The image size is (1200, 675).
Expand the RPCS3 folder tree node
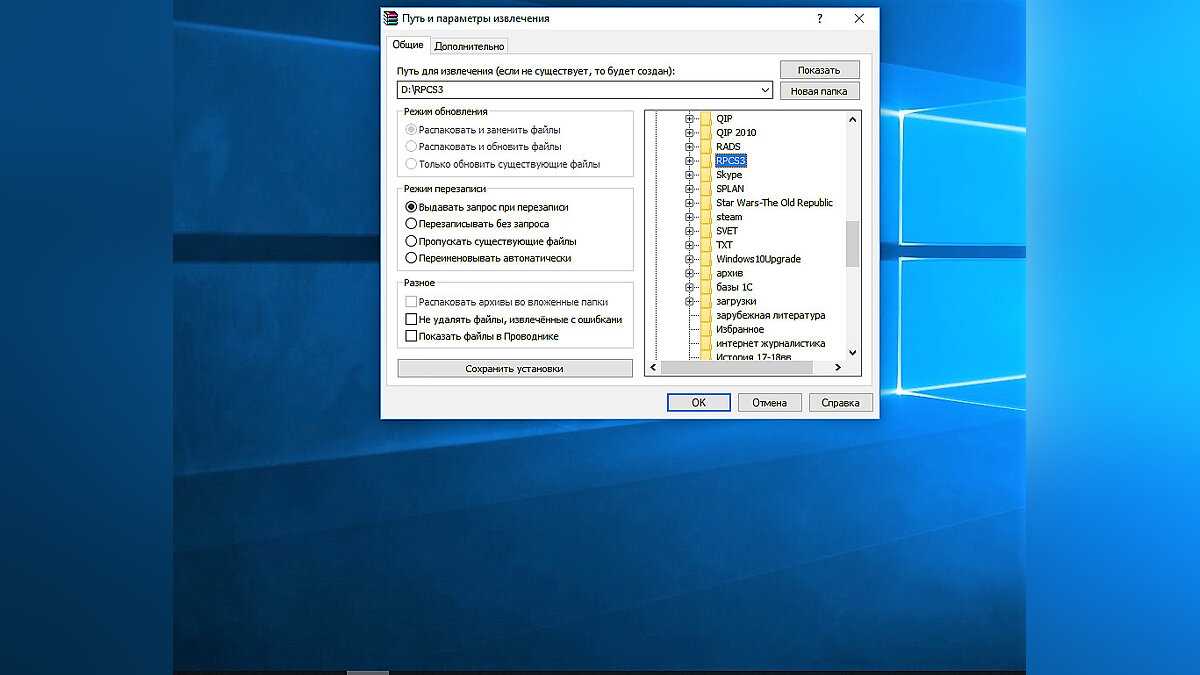[x=689, y=161]
